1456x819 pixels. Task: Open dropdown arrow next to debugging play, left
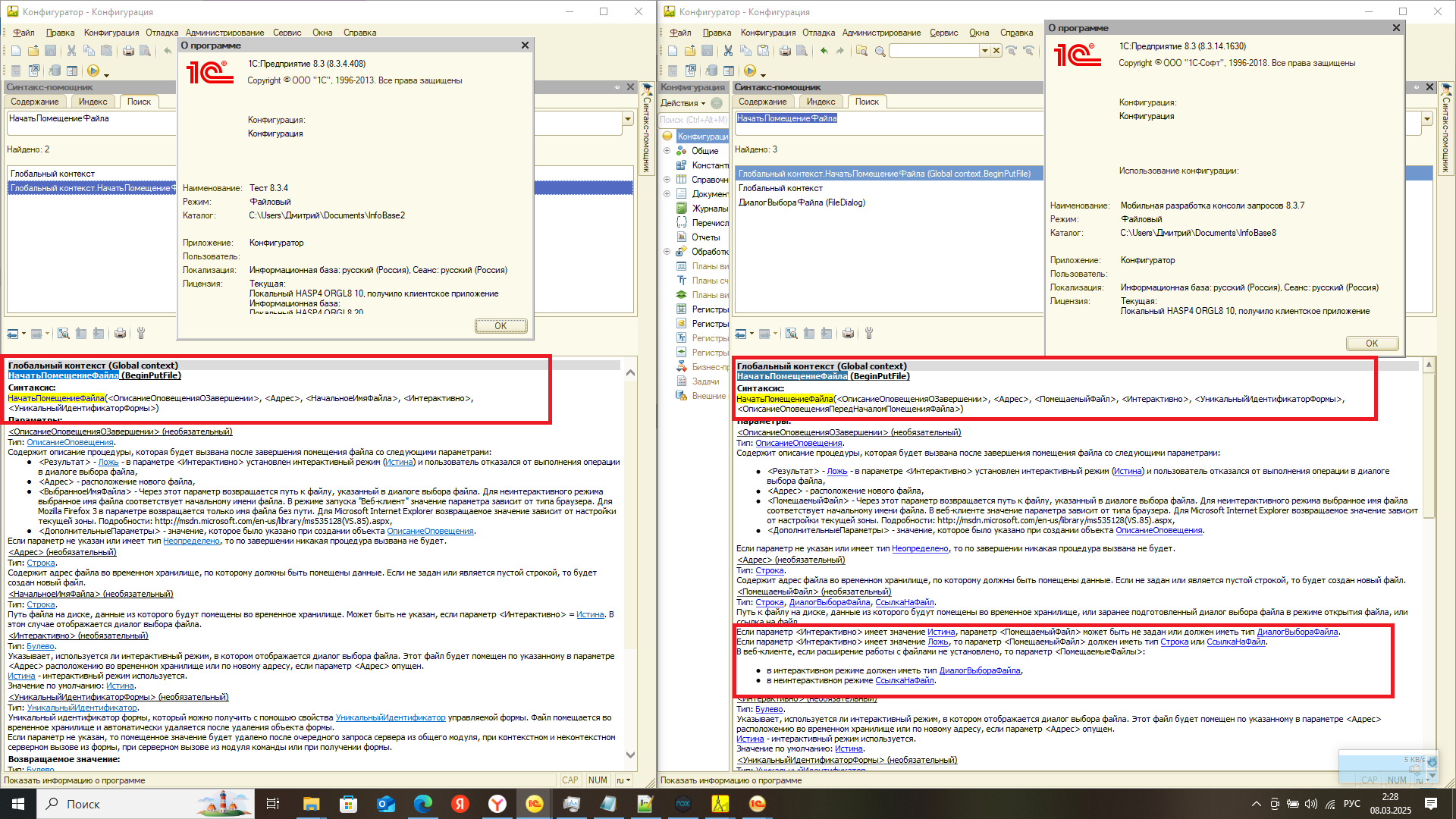pos(106,74)
